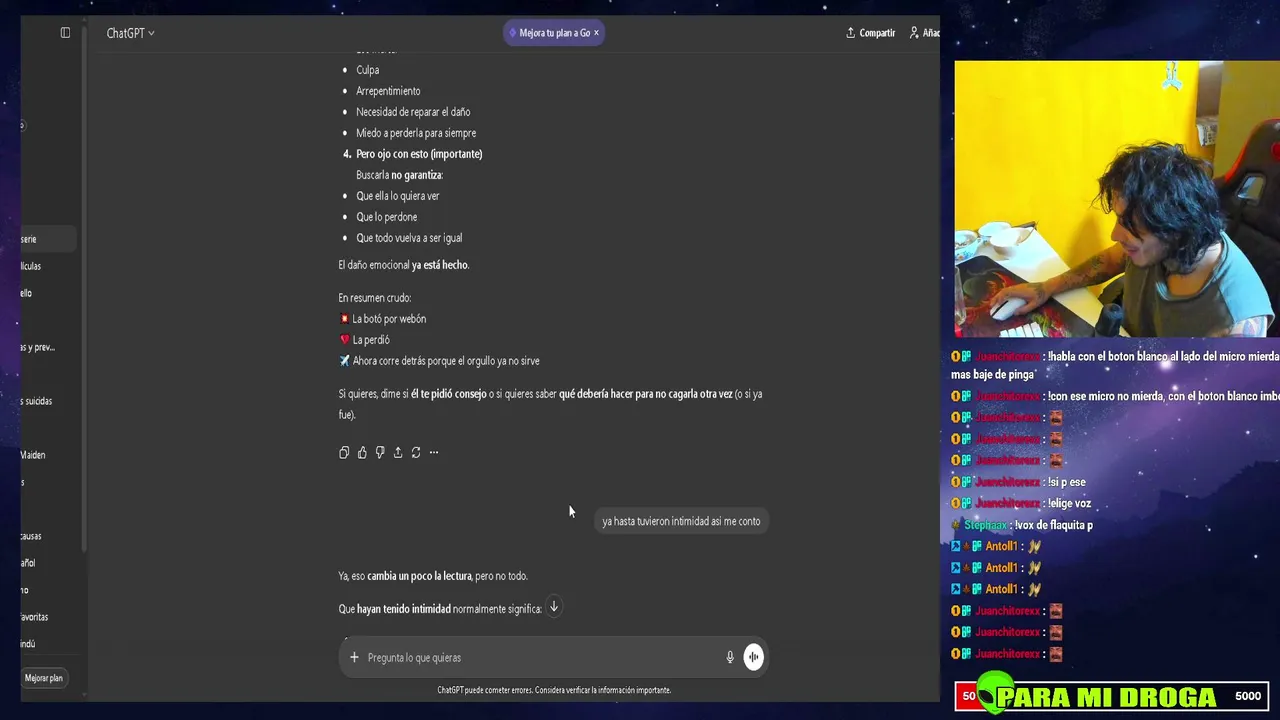Image resolution: width=1280 pixels, height=720 pixels.
Task: Click the Pregunta lo que quieras input field
Action: pos(540,657)
